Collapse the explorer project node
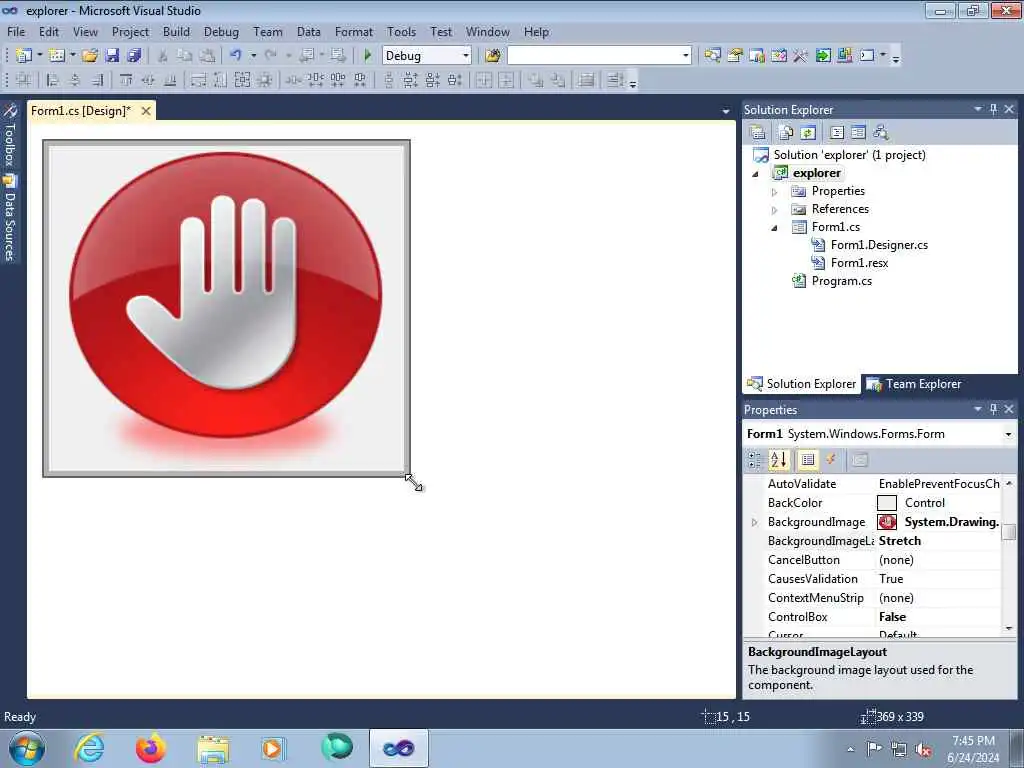Screen dimensions: 1024x768 pyautogui.click(x=756, y=174)
